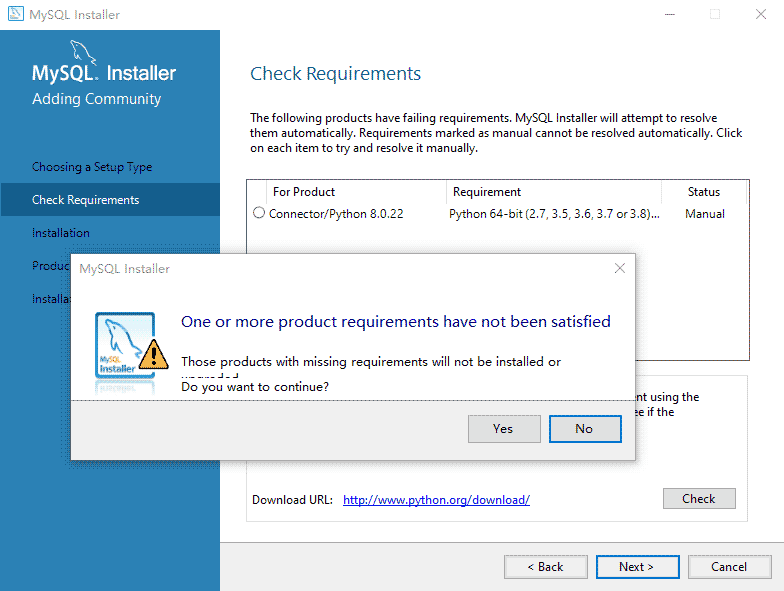Viewport: 784px width, 591px height.
Task: Open the python.org download URL link
Action: [x=436, y=500]
